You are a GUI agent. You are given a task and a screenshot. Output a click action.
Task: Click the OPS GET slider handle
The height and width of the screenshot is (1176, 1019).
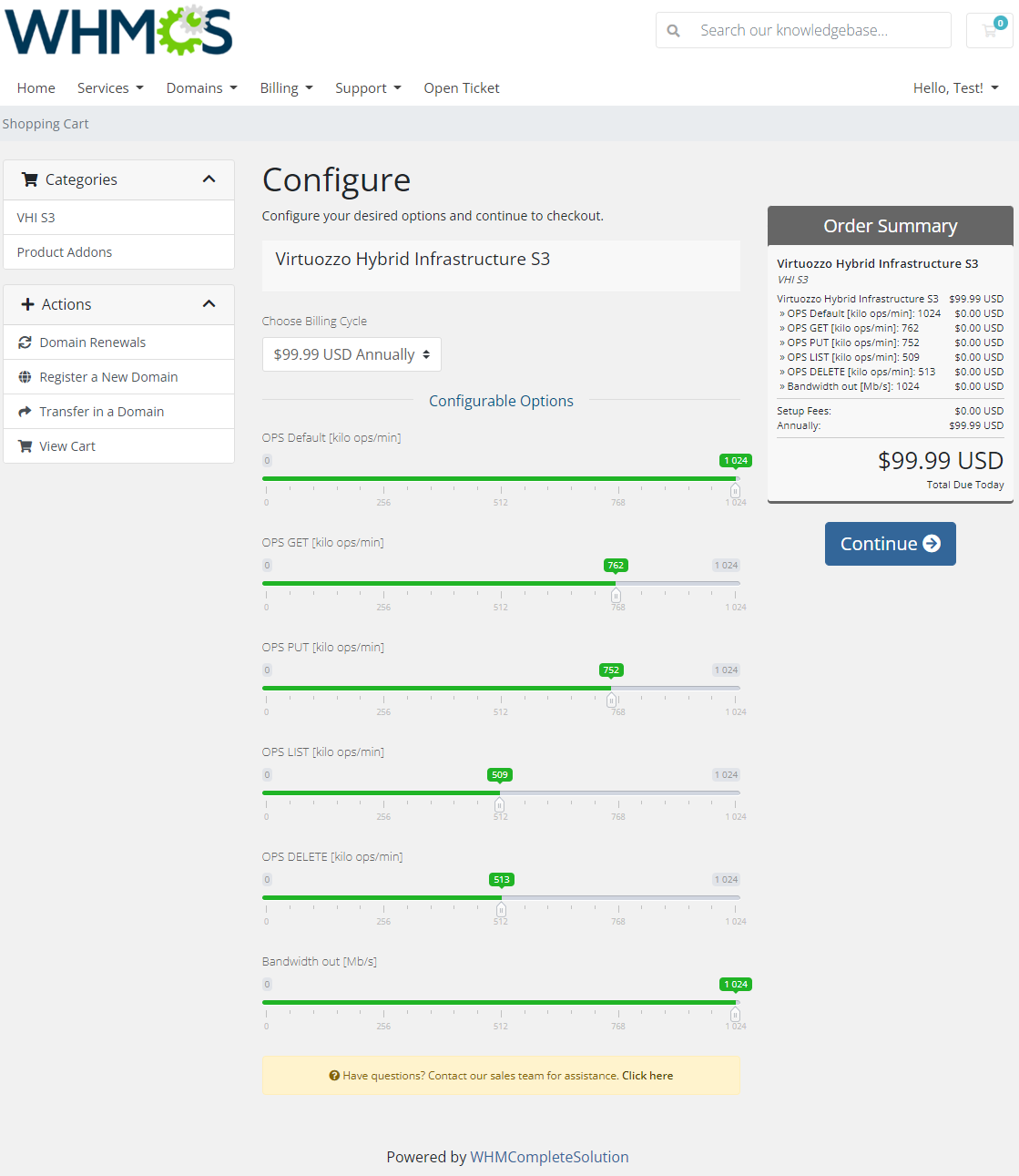coord(616,595)
